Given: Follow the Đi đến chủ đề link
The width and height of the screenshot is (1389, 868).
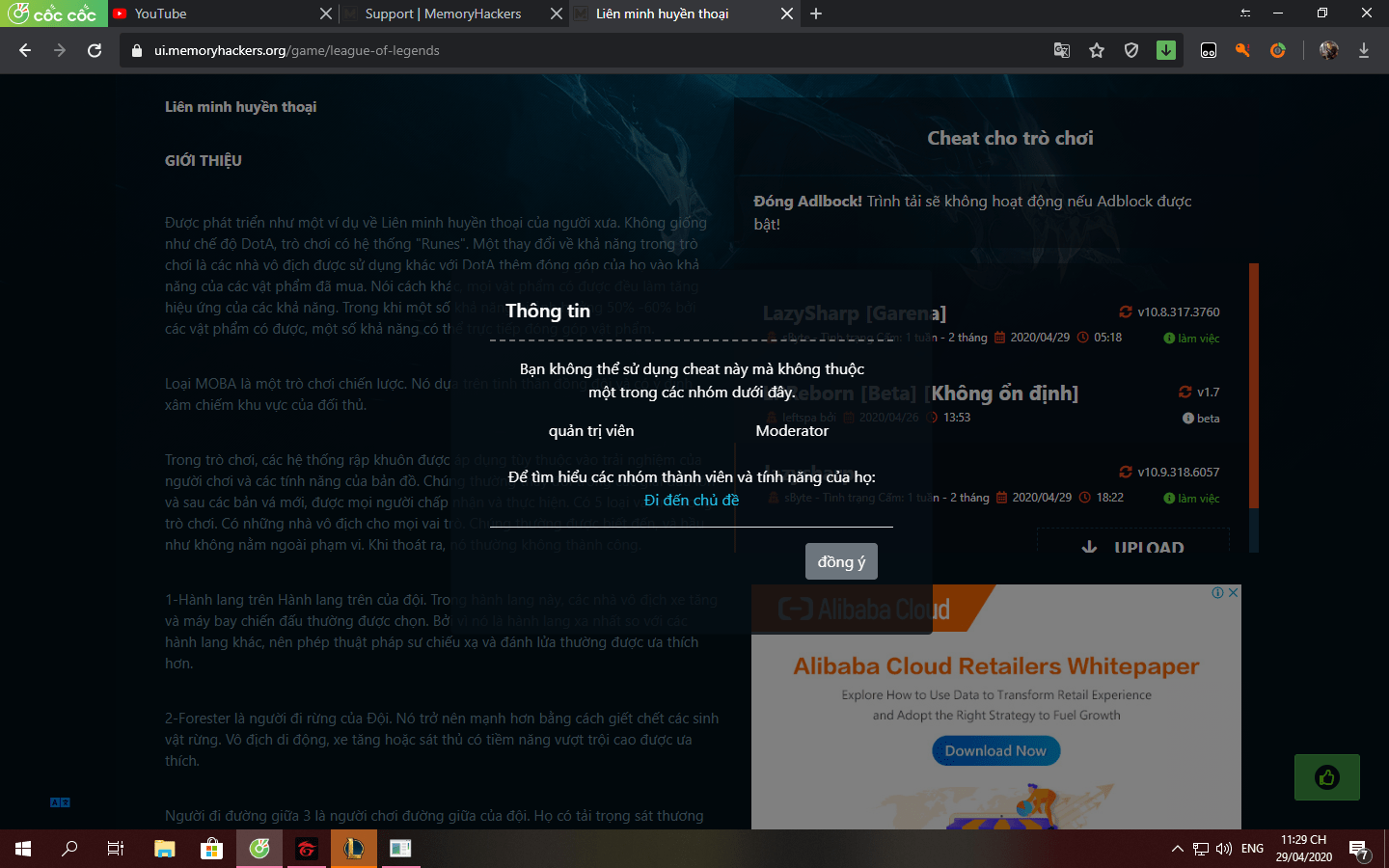Looking at the screenshot, I should [692, 500].
